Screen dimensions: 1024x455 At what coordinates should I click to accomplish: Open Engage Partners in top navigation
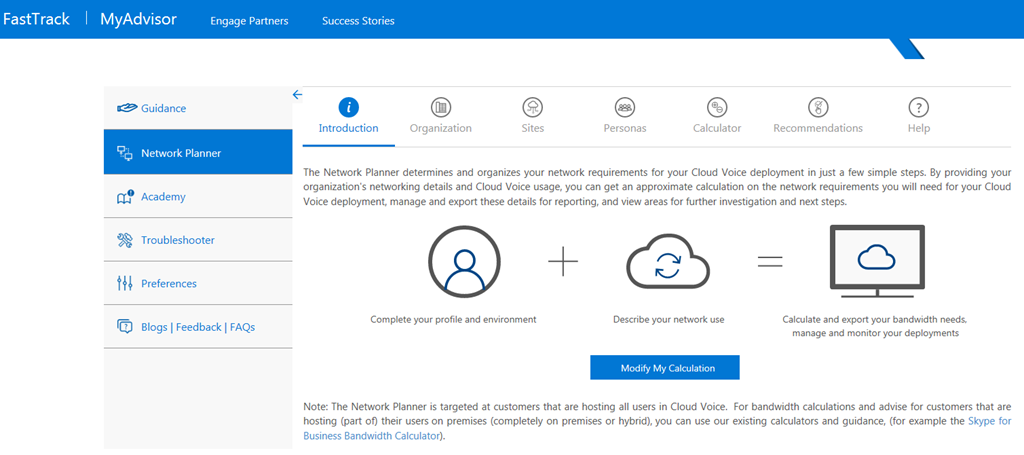(249, 21)
